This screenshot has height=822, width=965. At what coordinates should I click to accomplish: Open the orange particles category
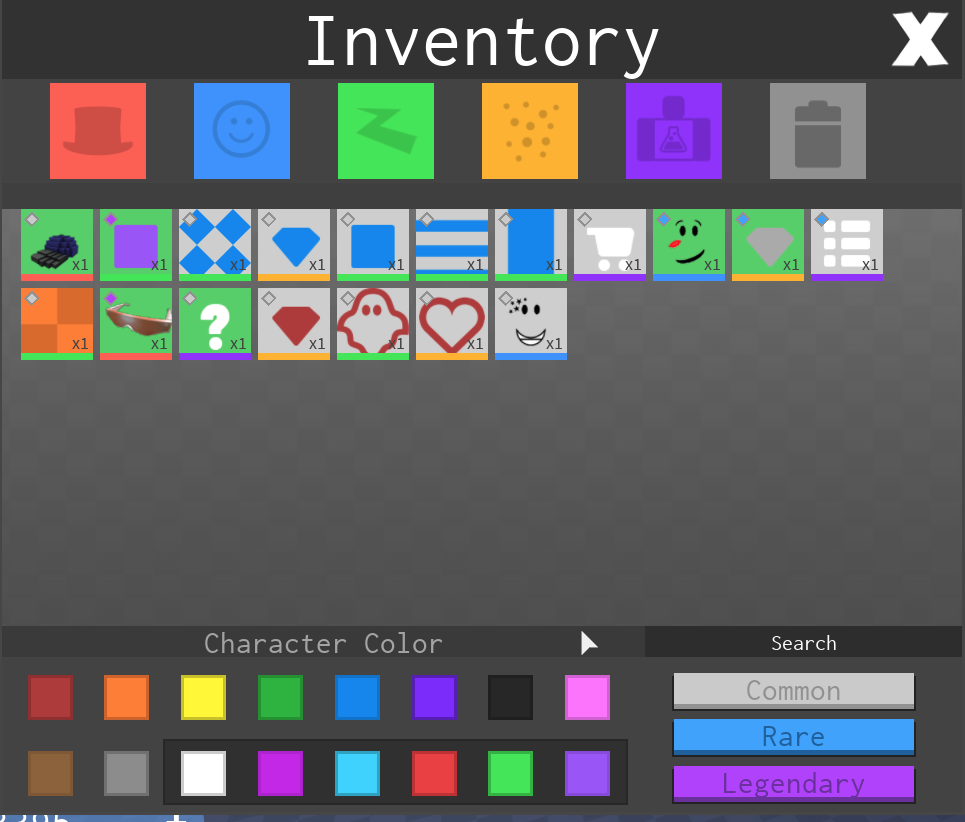coord(530,131)
